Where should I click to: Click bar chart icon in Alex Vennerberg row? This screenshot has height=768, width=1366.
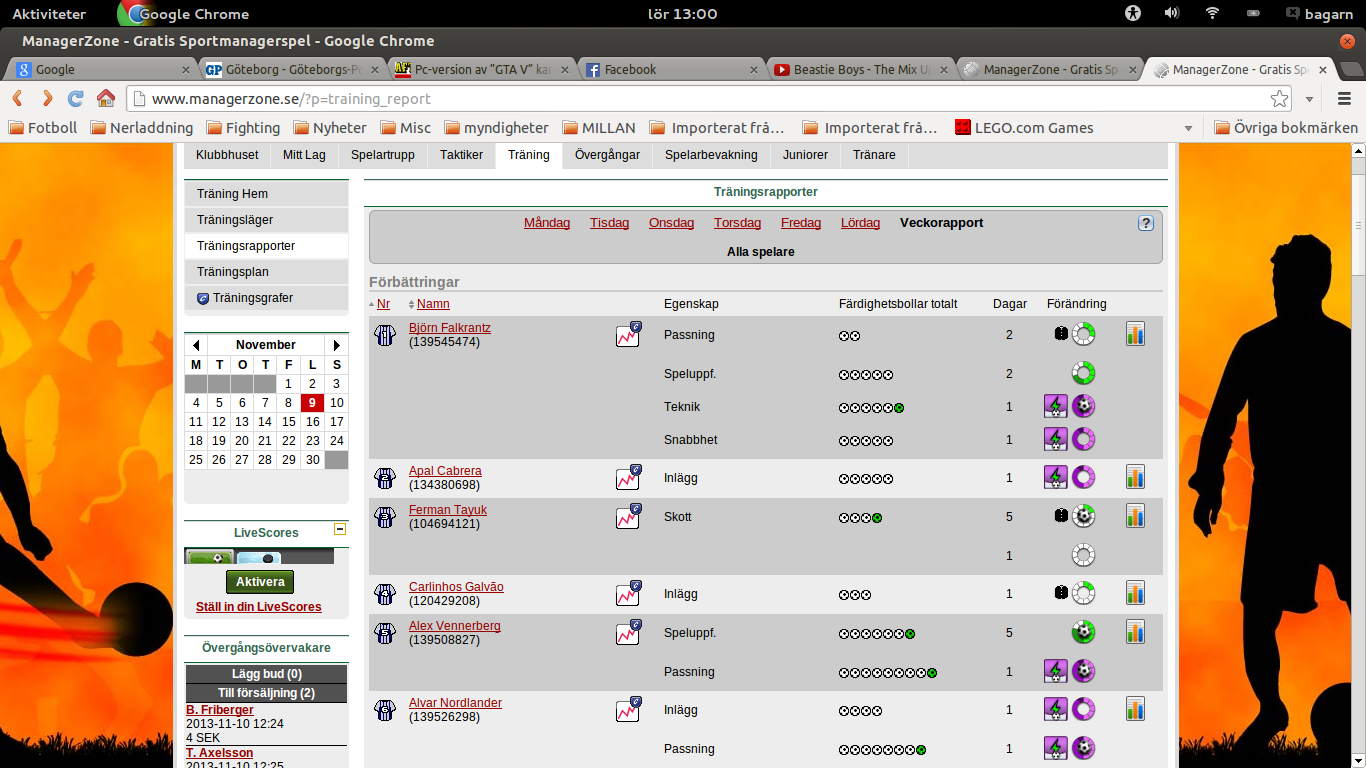pyautogui.click(x=1135, y=632)
